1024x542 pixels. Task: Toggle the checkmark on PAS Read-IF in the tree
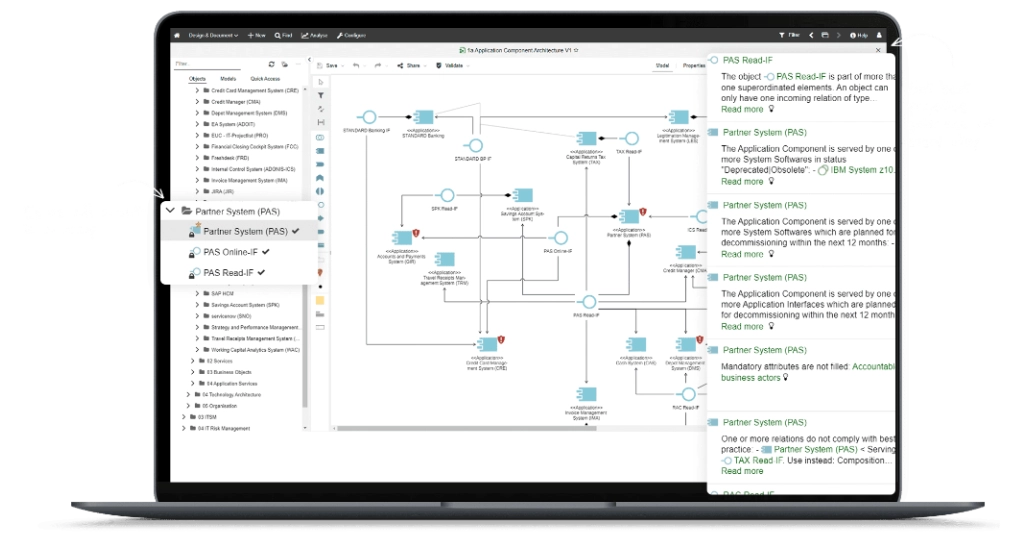[x=261, y=272]
